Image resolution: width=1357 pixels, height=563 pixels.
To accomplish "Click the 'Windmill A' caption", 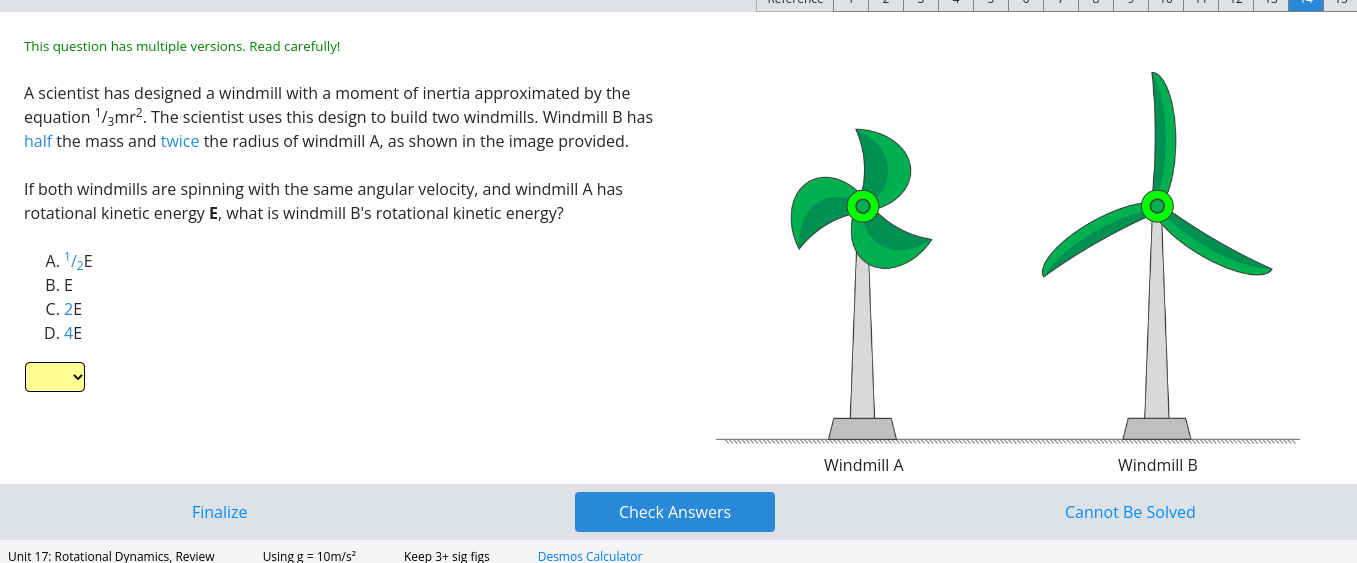I will click(x=864, y=465).
